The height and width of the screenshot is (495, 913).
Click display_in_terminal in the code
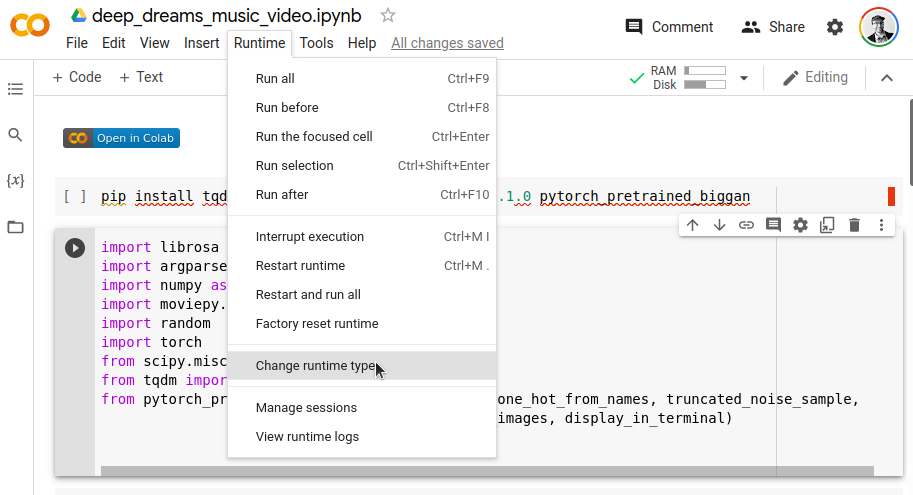[x=643, y=418]
